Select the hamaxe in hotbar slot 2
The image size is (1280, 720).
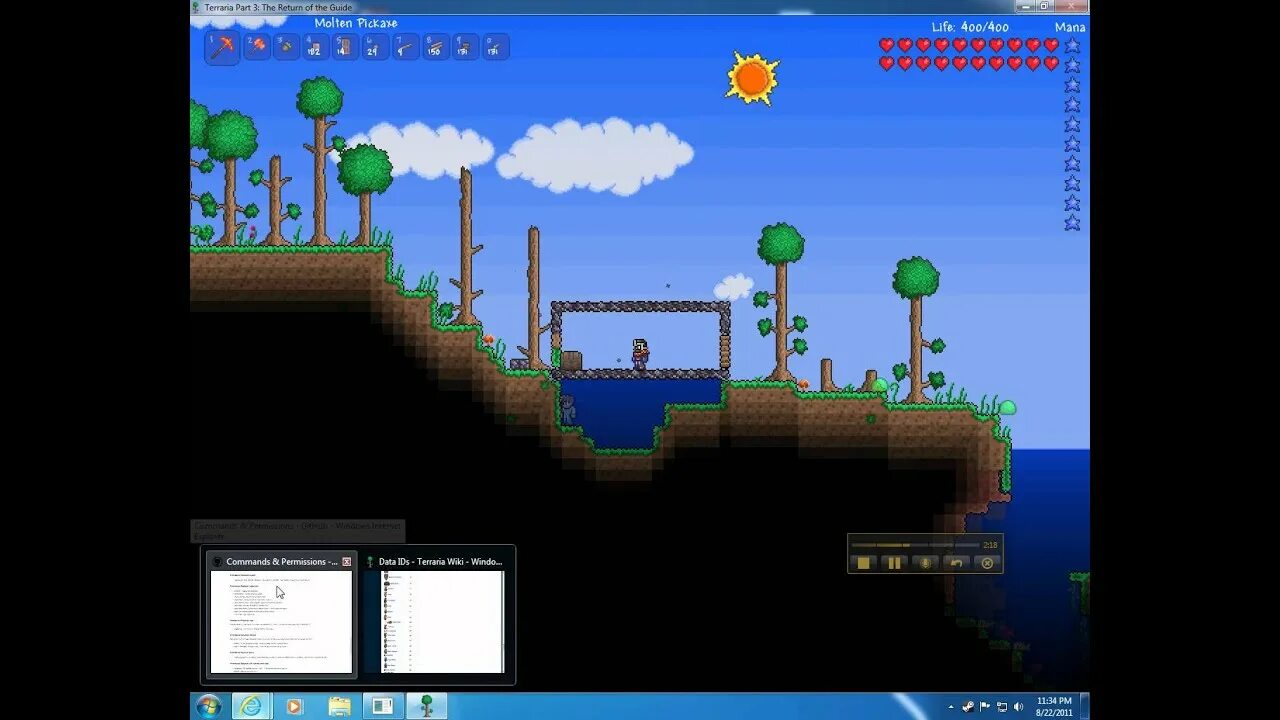coord(257,47)
